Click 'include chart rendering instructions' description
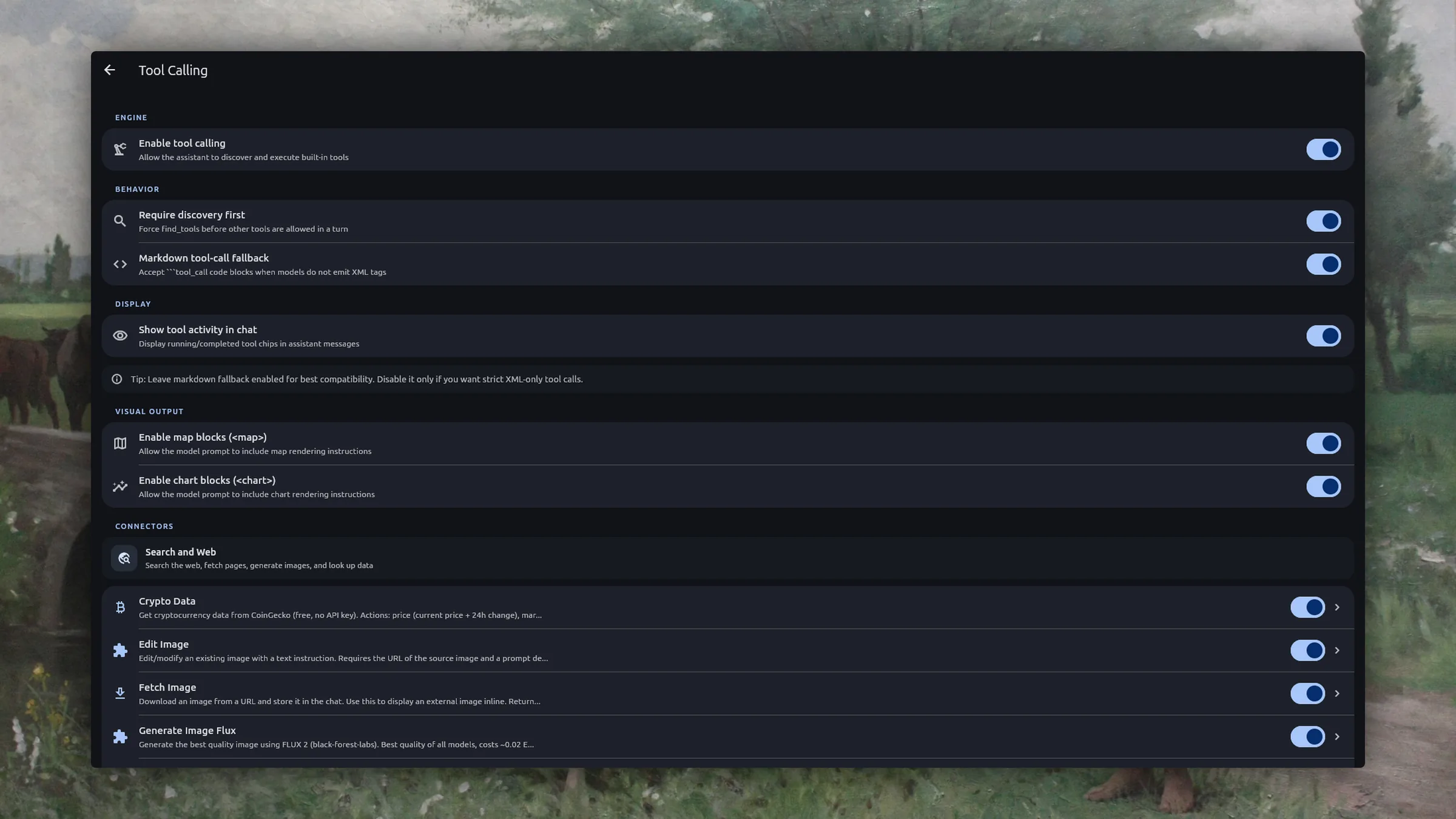Image resolution: width=1456 pixels, height=819 pixels. tap(257, 494)
